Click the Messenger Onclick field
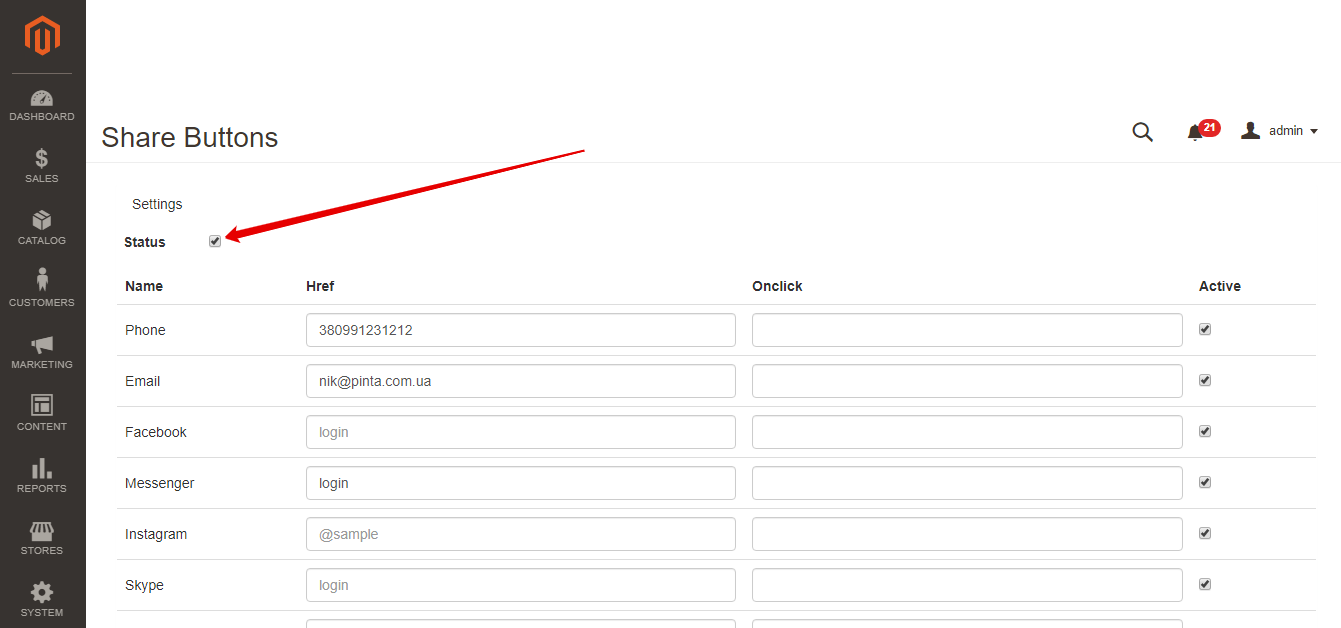This screenshot has height=628, width=1341. coord(967,483)
